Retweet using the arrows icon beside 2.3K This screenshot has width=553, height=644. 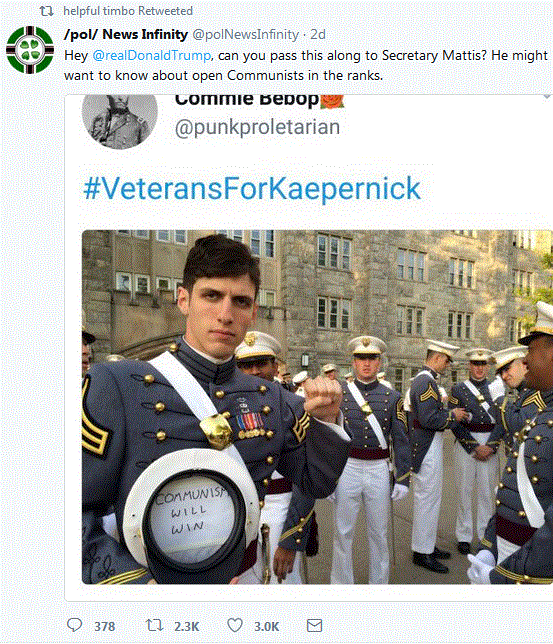click(x=155, y=625)
